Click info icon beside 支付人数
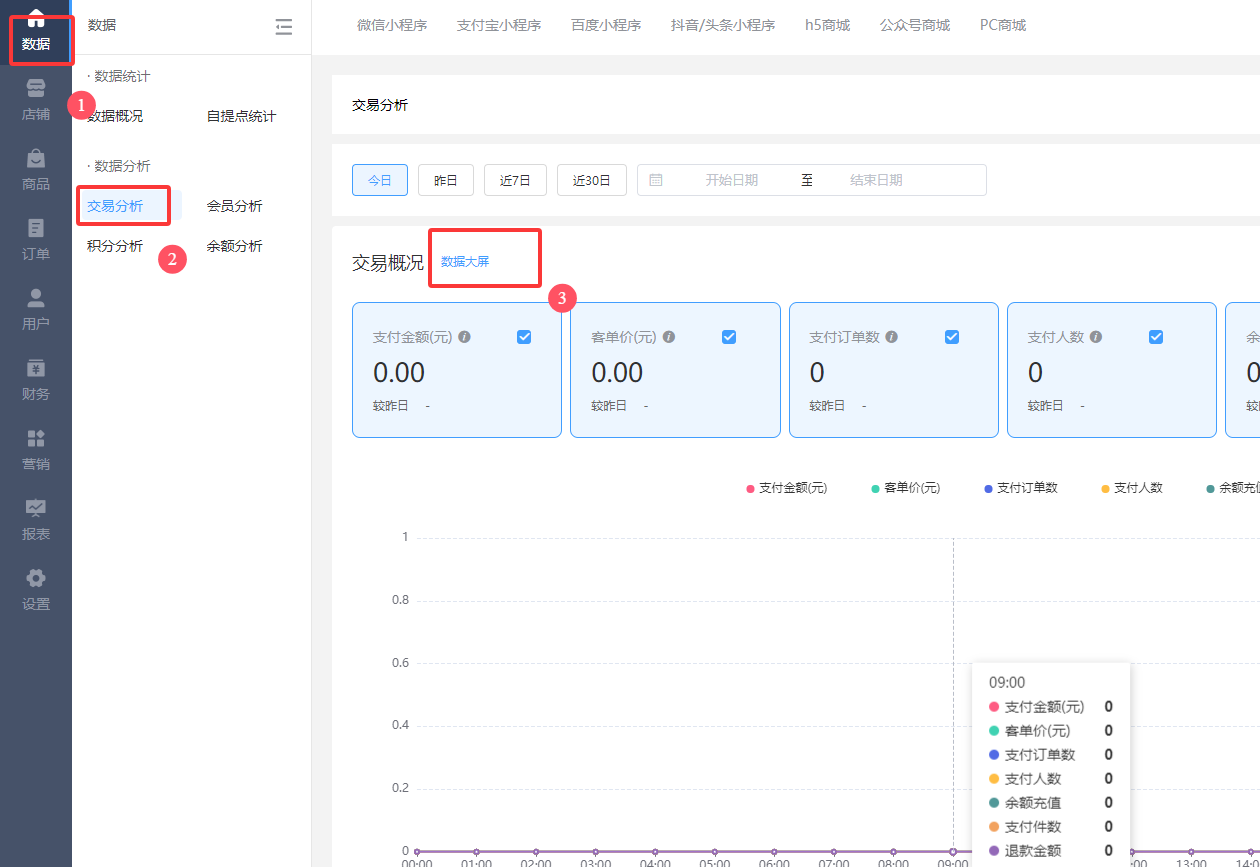This screenshot has height=867, width=1260. [1096, 337]
